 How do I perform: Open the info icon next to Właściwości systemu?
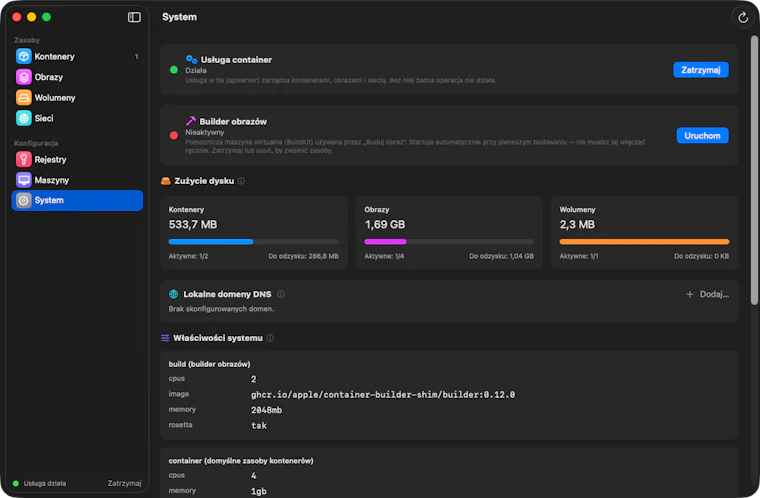(270, 338)
